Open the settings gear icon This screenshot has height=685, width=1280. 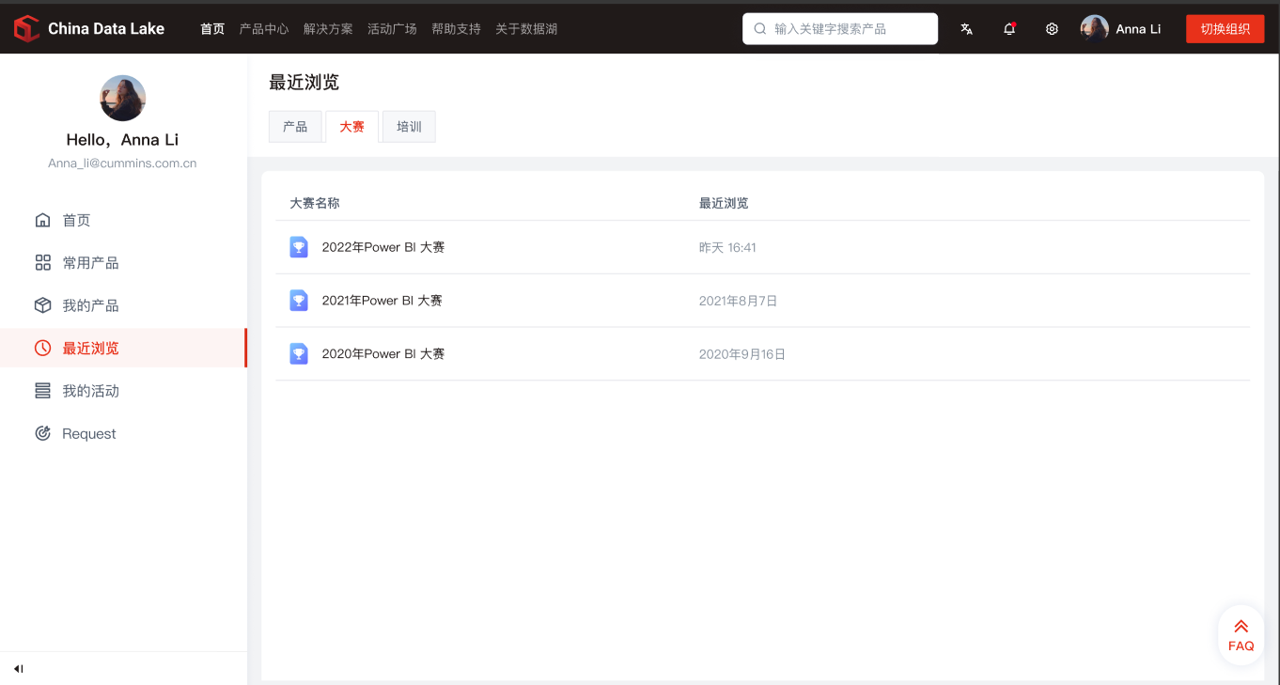(1051, 29)
